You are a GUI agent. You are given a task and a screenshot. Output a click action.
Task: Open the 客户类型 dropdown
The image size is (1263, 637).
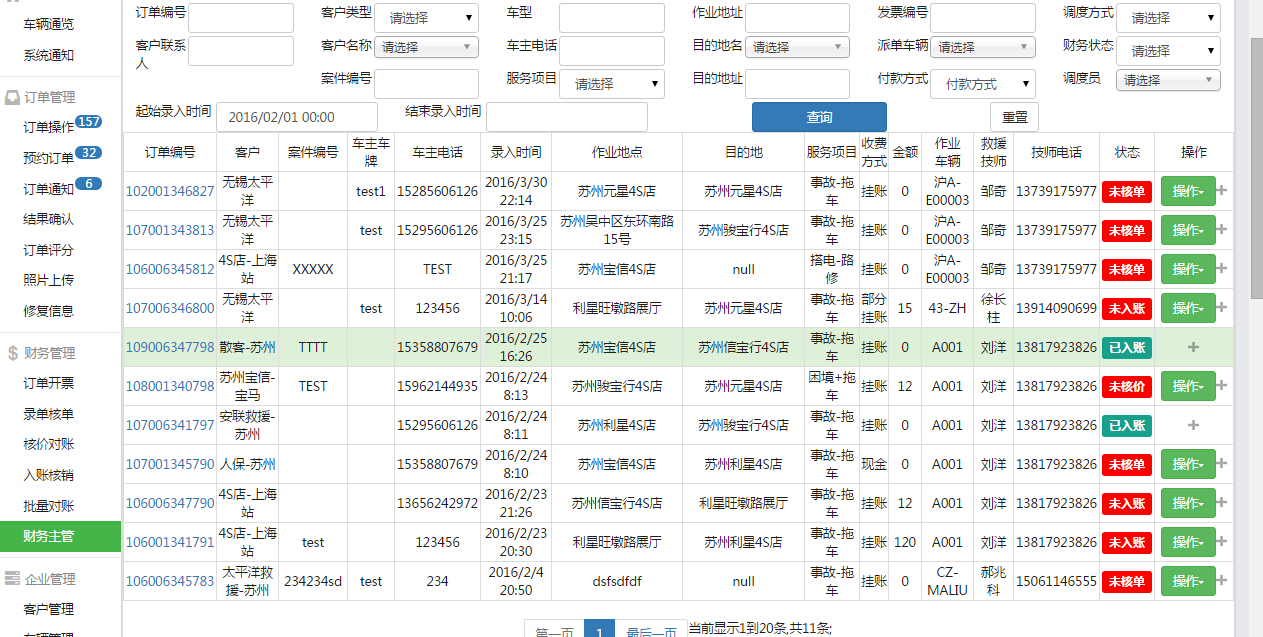[426, 18]
